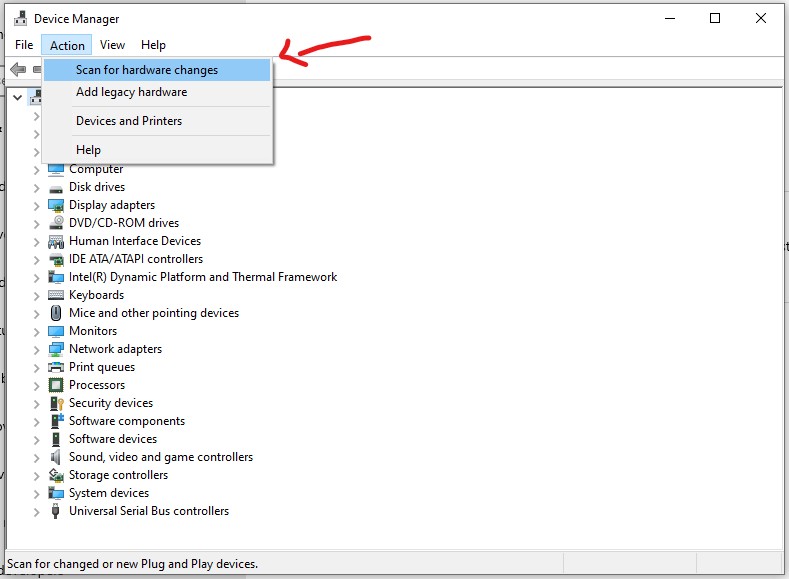
Task: Maximize the Device Manager window
Action: [715, 19]
